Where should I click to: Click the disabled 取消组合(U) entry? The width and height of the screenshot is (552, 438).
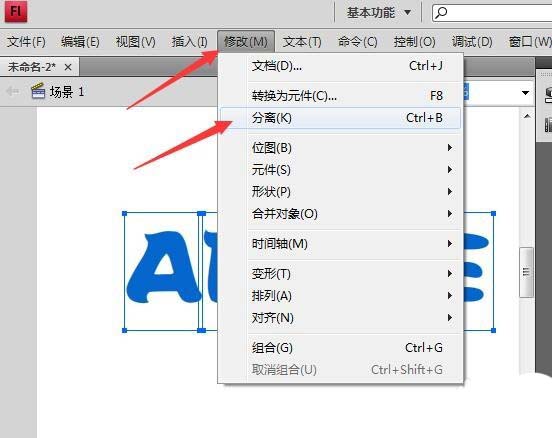[x=340, y=370]
